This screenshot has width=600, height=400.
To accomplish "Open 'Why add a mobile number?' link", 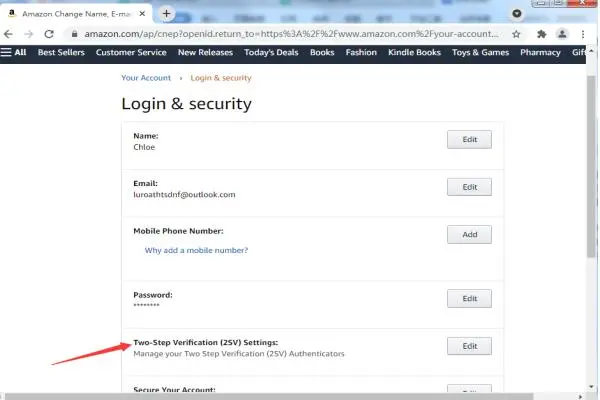I will click(x=196, y=250).
